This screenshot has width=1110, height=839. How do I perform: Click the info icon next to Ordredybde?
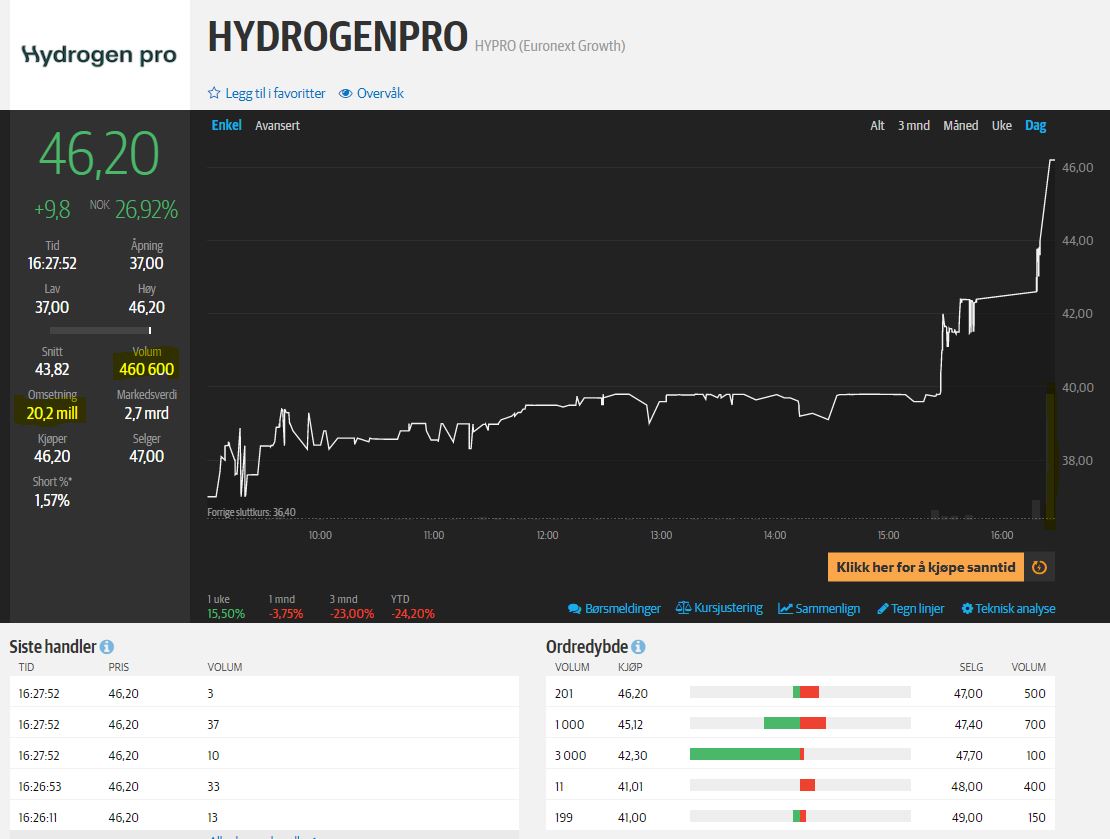point(637,646)
